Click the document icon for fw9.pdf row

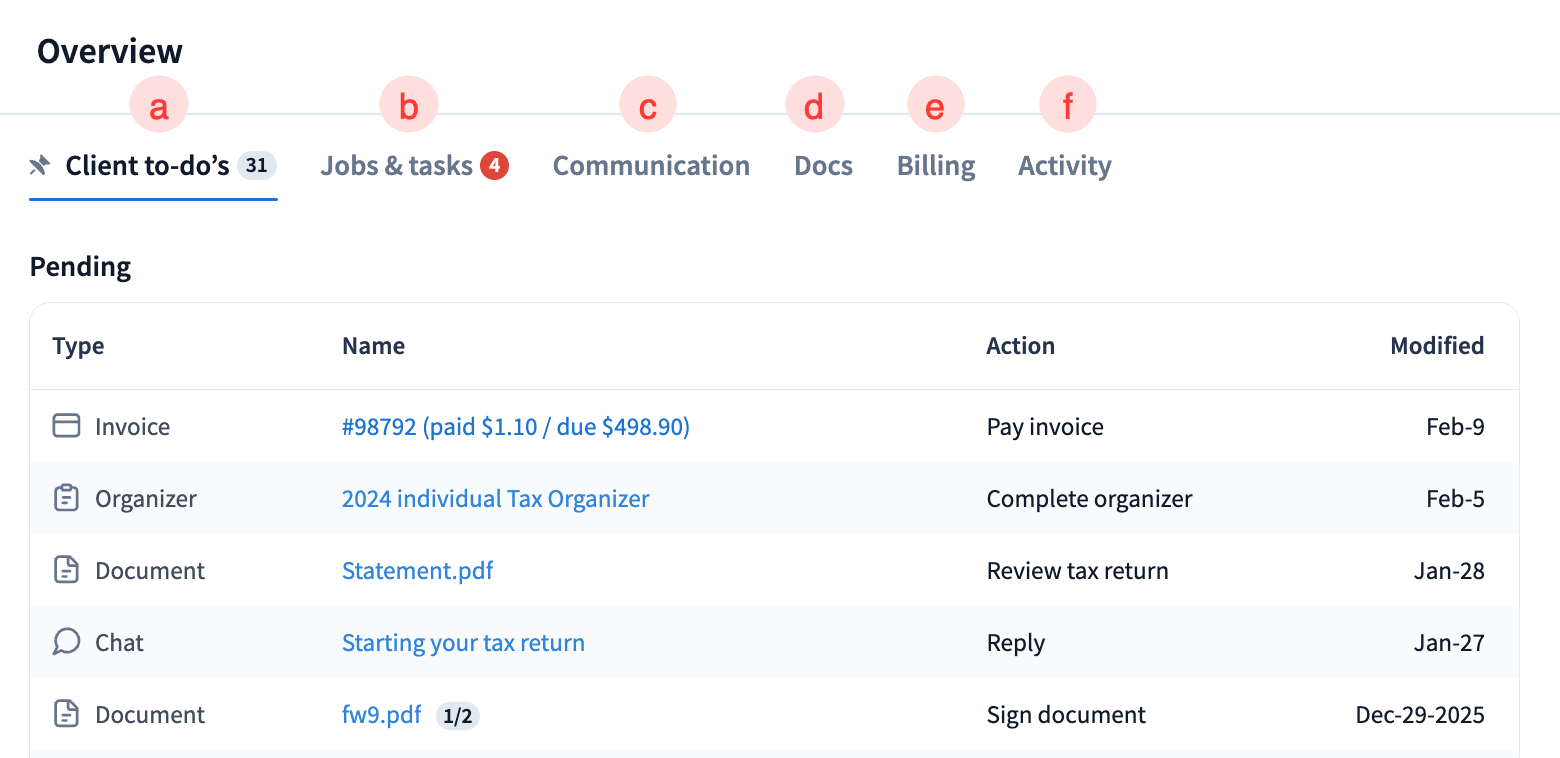(x=66, y=715)
